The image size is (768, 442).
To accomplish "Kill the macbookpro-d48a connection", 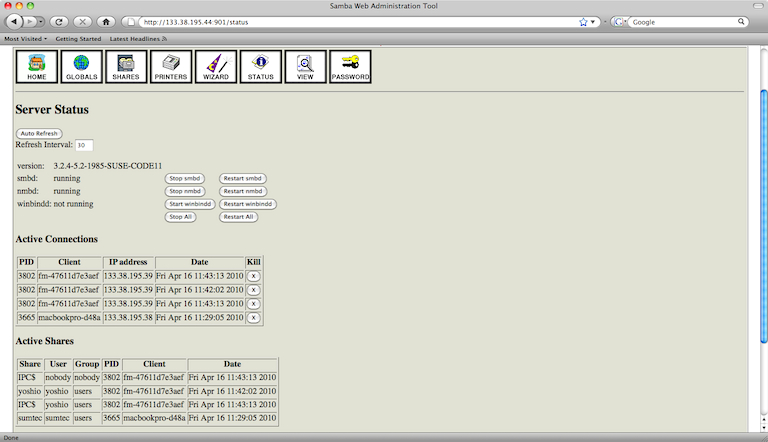I will [253, 318].
